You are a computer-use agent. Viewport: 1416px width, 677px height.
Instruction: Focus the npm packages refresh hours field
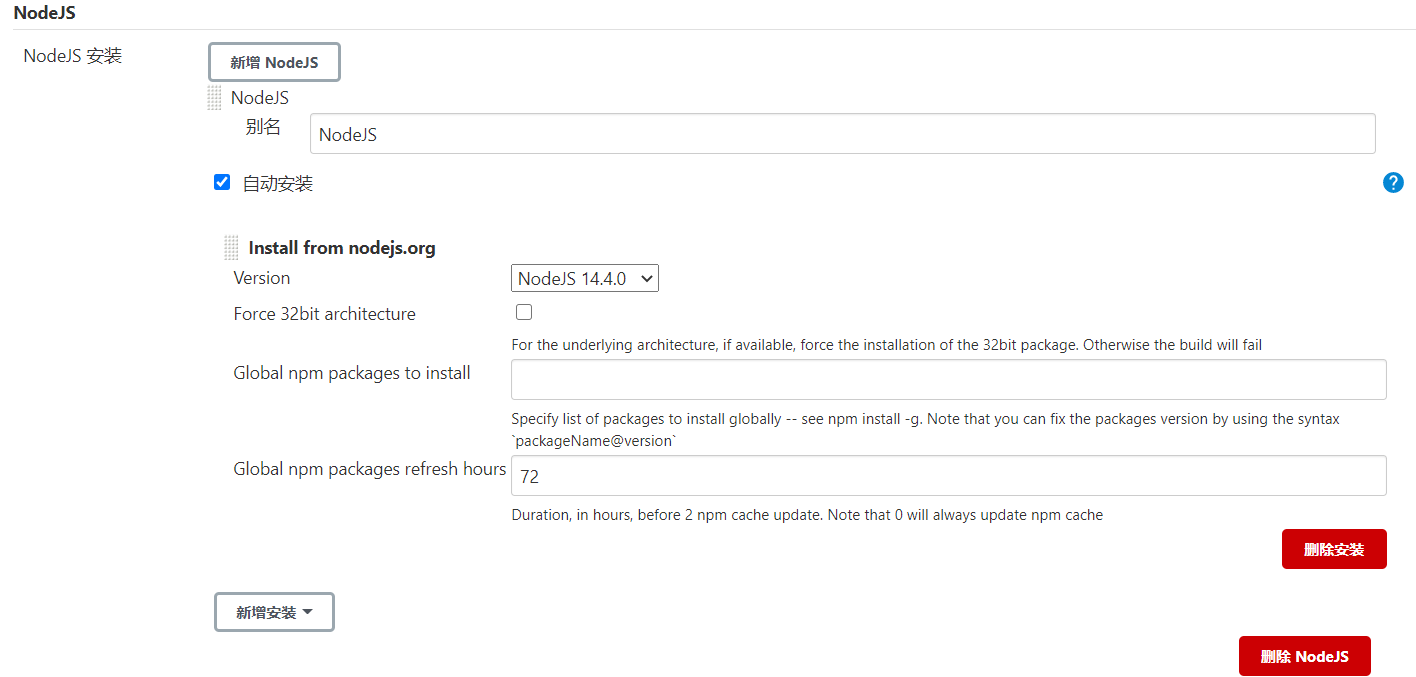[x=948, y=476]
